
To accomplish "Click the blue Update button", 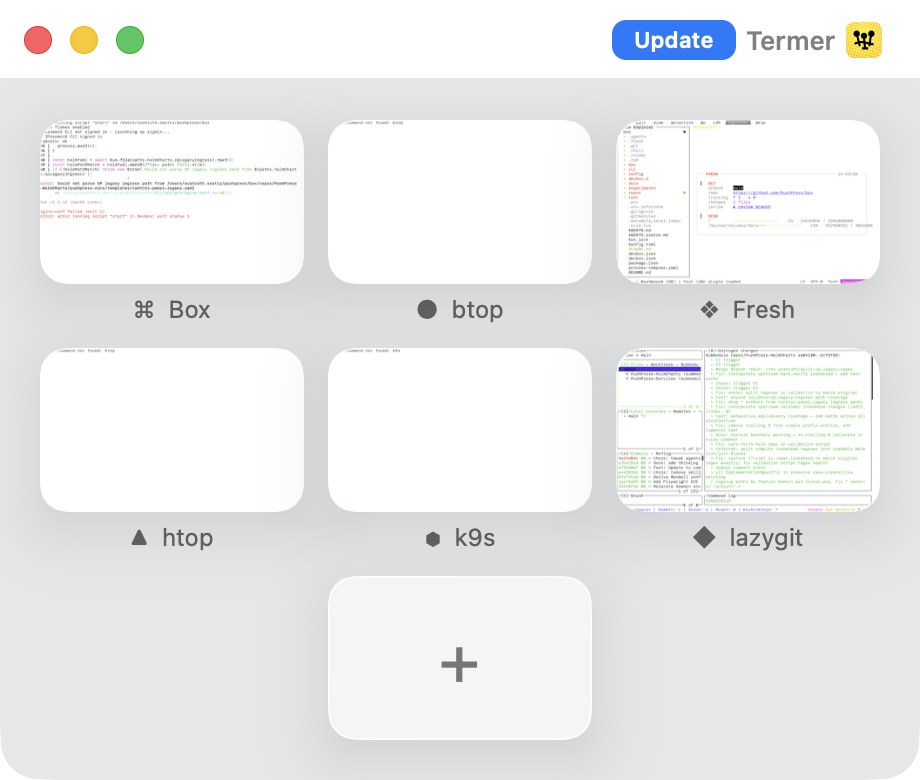I will [673, 40].
